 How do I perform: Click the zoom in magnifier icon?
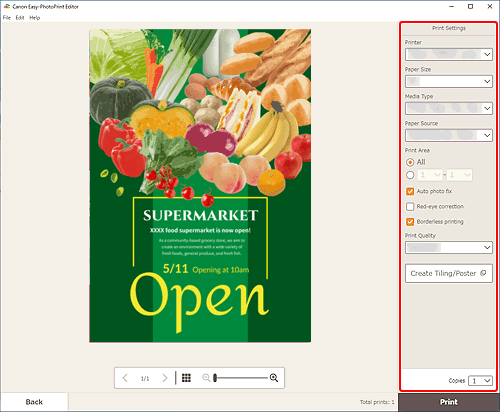(274, 378)
